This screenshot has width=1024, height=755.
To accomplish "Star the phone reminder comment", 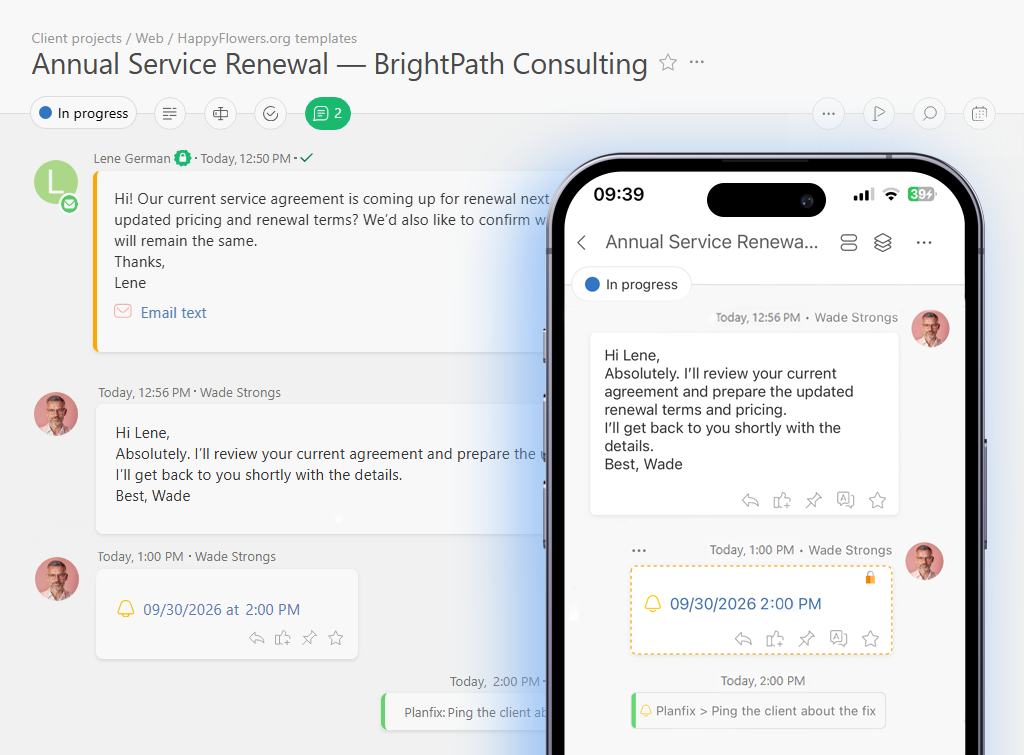I will click(x=870, y=639).
